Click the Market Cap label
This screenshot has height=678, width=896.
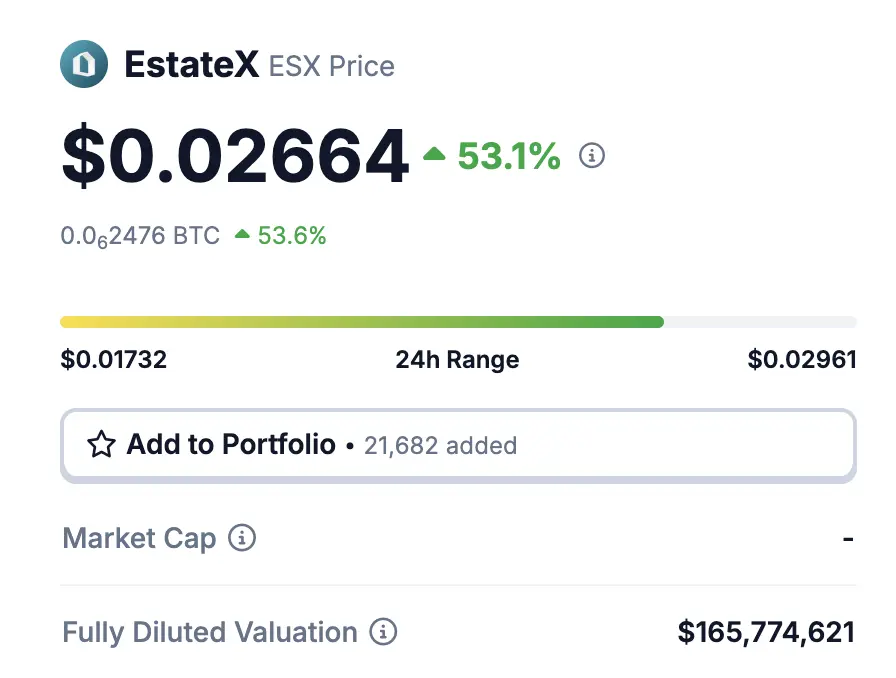[x=139, y=539]
